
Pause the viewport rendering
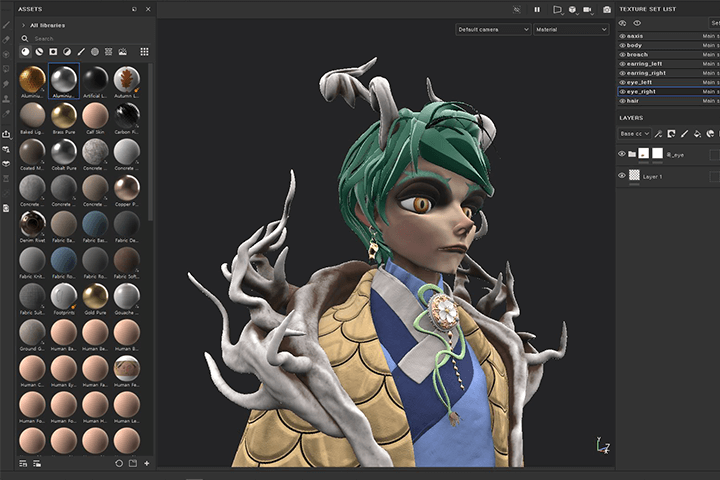pos(537,10)
